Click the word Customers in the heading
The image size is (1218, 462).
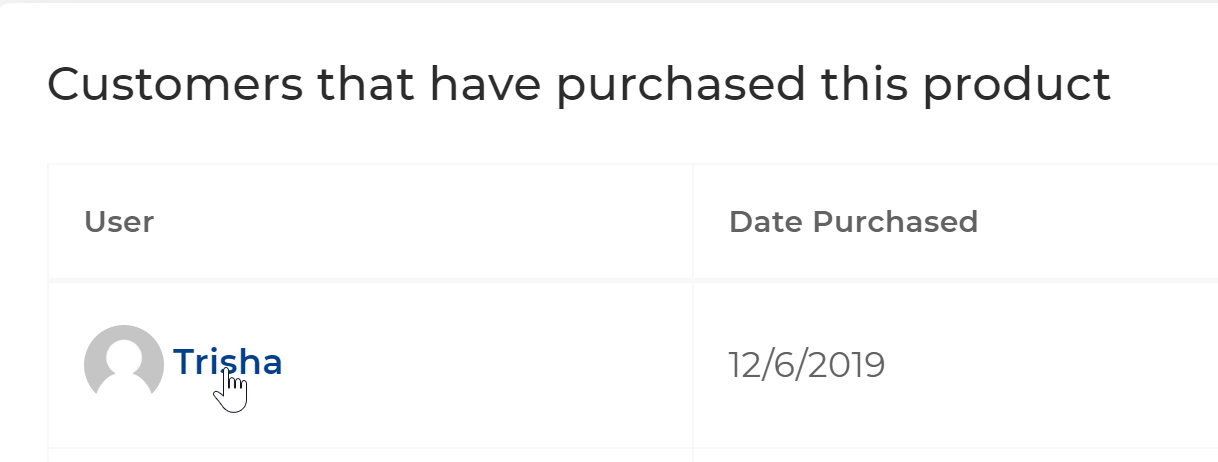click(176, 85)
